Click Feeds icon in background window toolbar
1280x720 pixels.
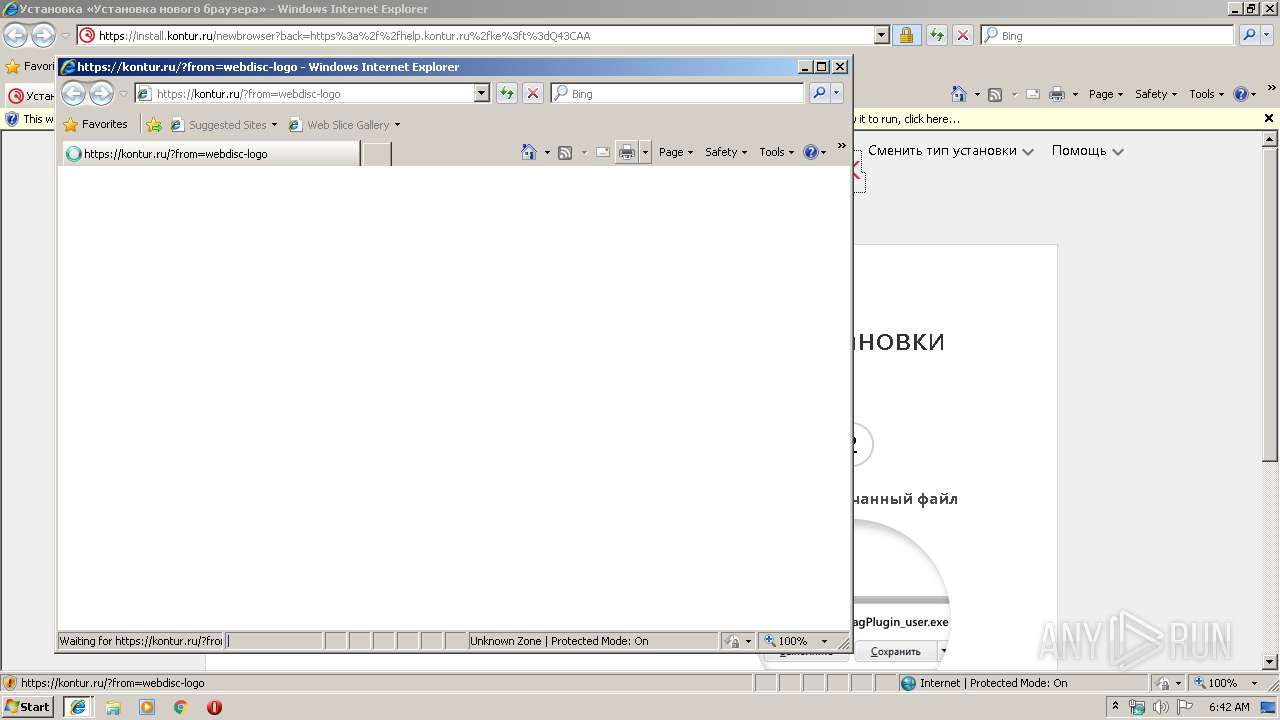tap(995, 94)
